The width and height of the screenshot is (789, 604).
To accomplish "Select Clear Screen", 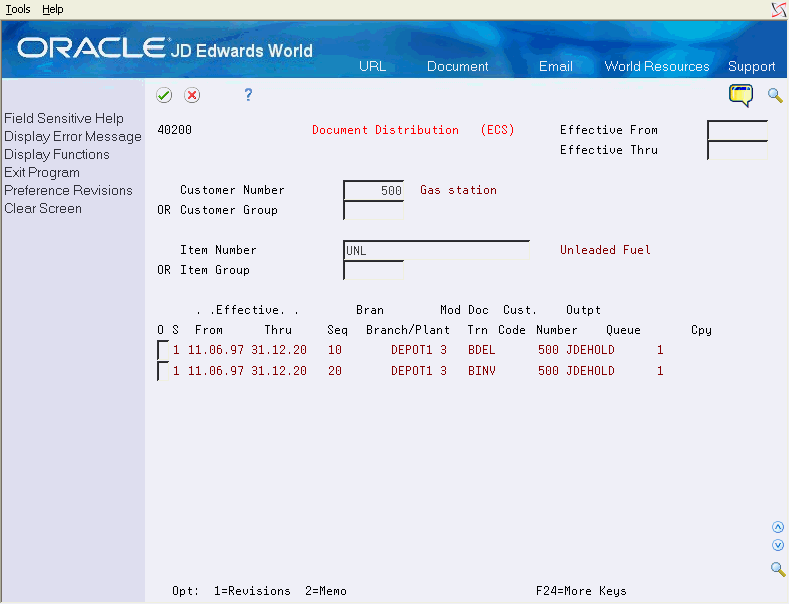I will click(x=43, y=208).
